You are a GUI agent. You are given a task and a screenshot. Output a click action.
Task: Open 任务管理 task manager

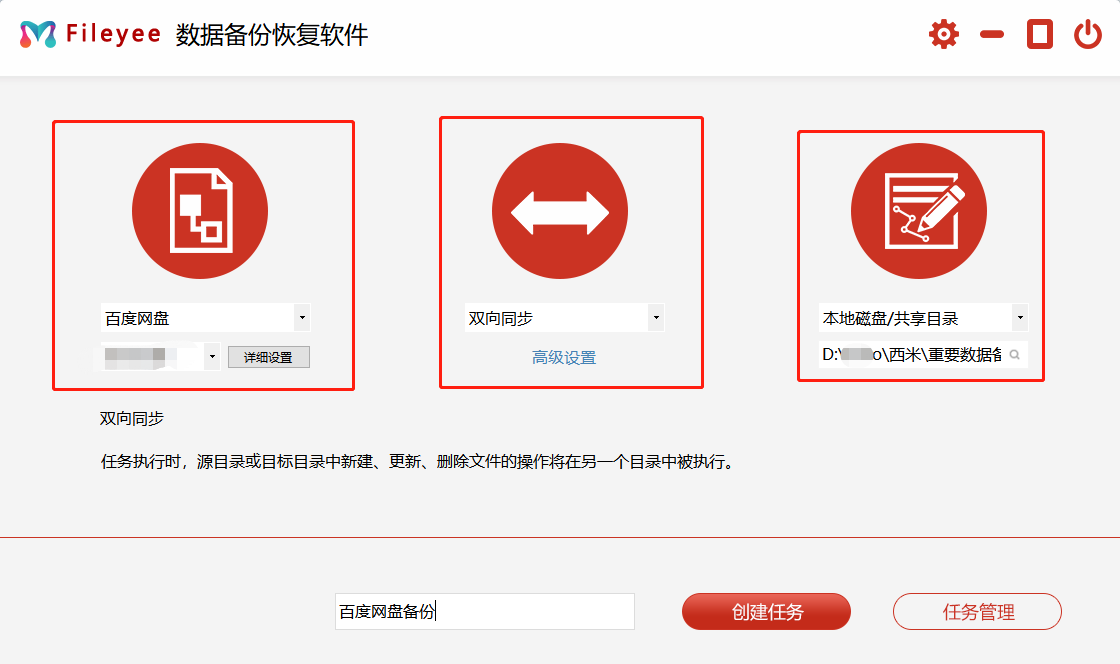[977, 612]
